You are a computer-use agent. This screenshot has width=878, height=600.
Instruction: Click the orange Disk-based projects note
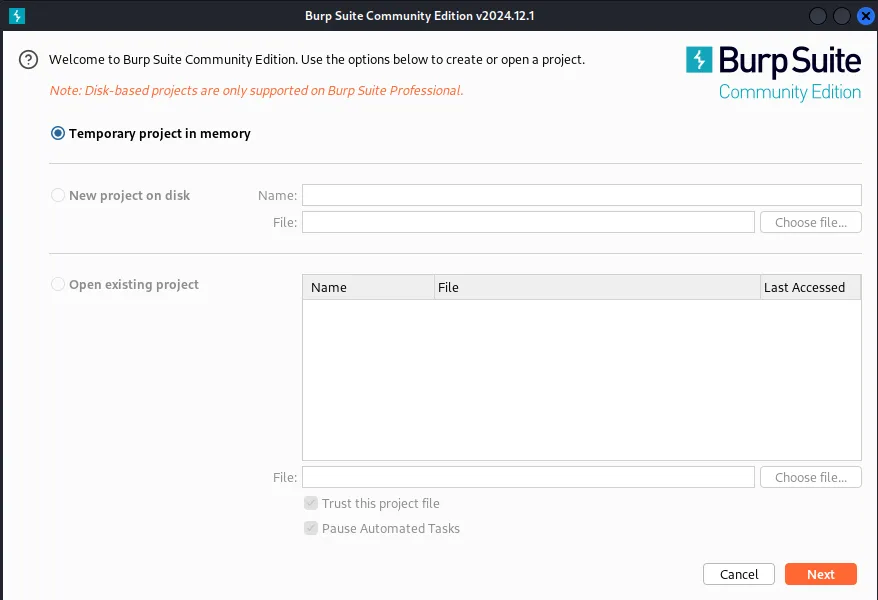[x=256, y=91]
